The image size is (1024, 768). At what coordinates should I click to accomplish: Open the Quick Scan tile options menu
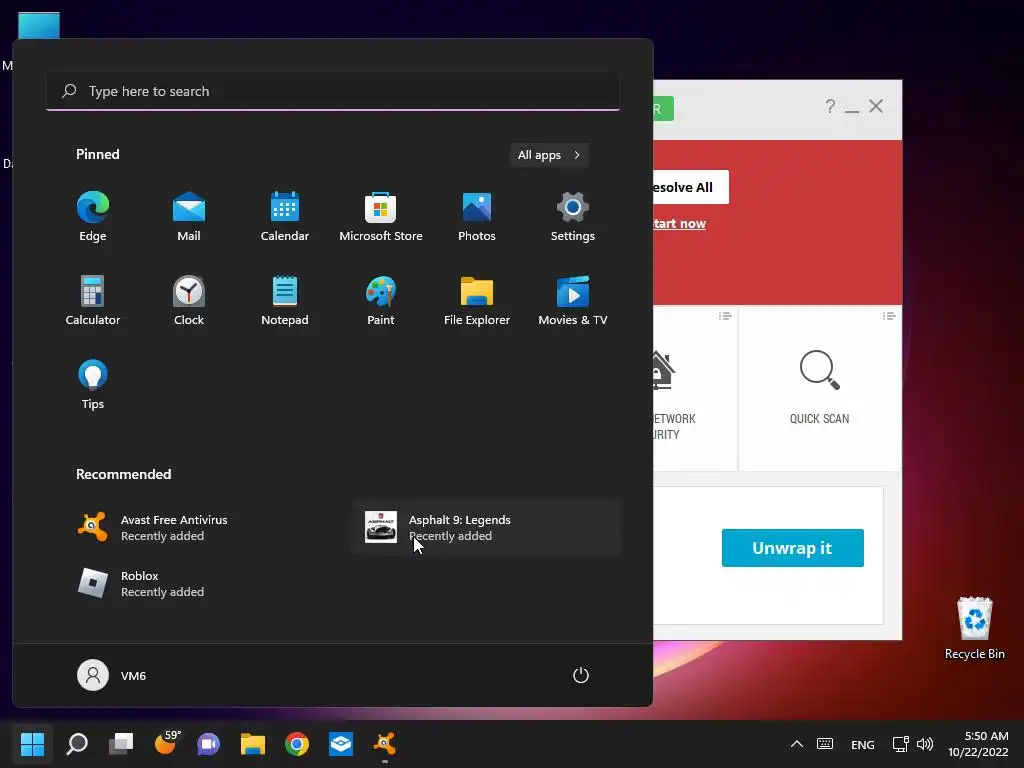click(889, 316)
